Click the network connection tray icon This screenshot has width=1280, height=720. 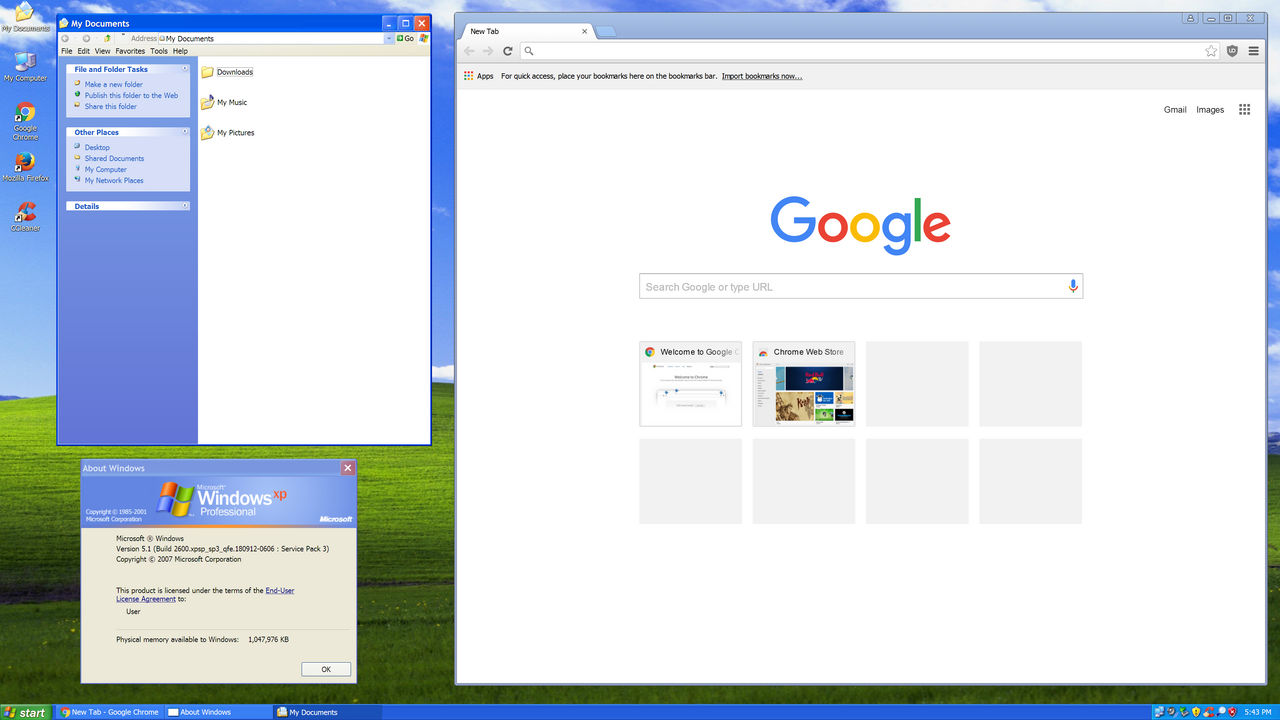(x=1159, y=712)
